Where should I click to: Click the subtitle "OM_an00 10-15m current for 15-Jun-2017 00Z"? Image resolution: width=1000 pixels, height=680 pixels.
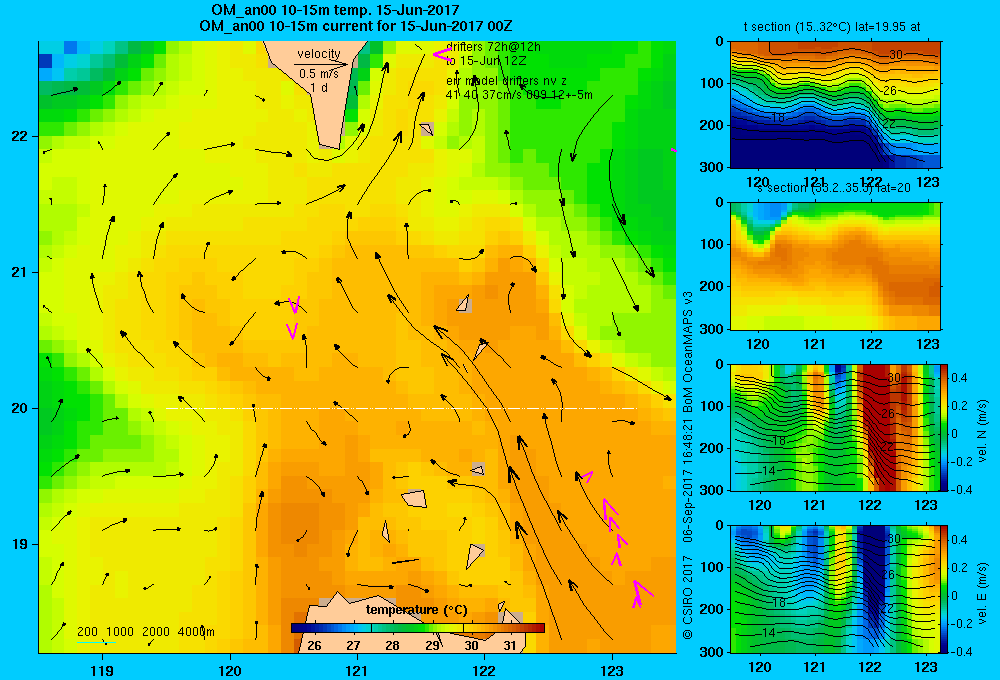coord(355,26)
